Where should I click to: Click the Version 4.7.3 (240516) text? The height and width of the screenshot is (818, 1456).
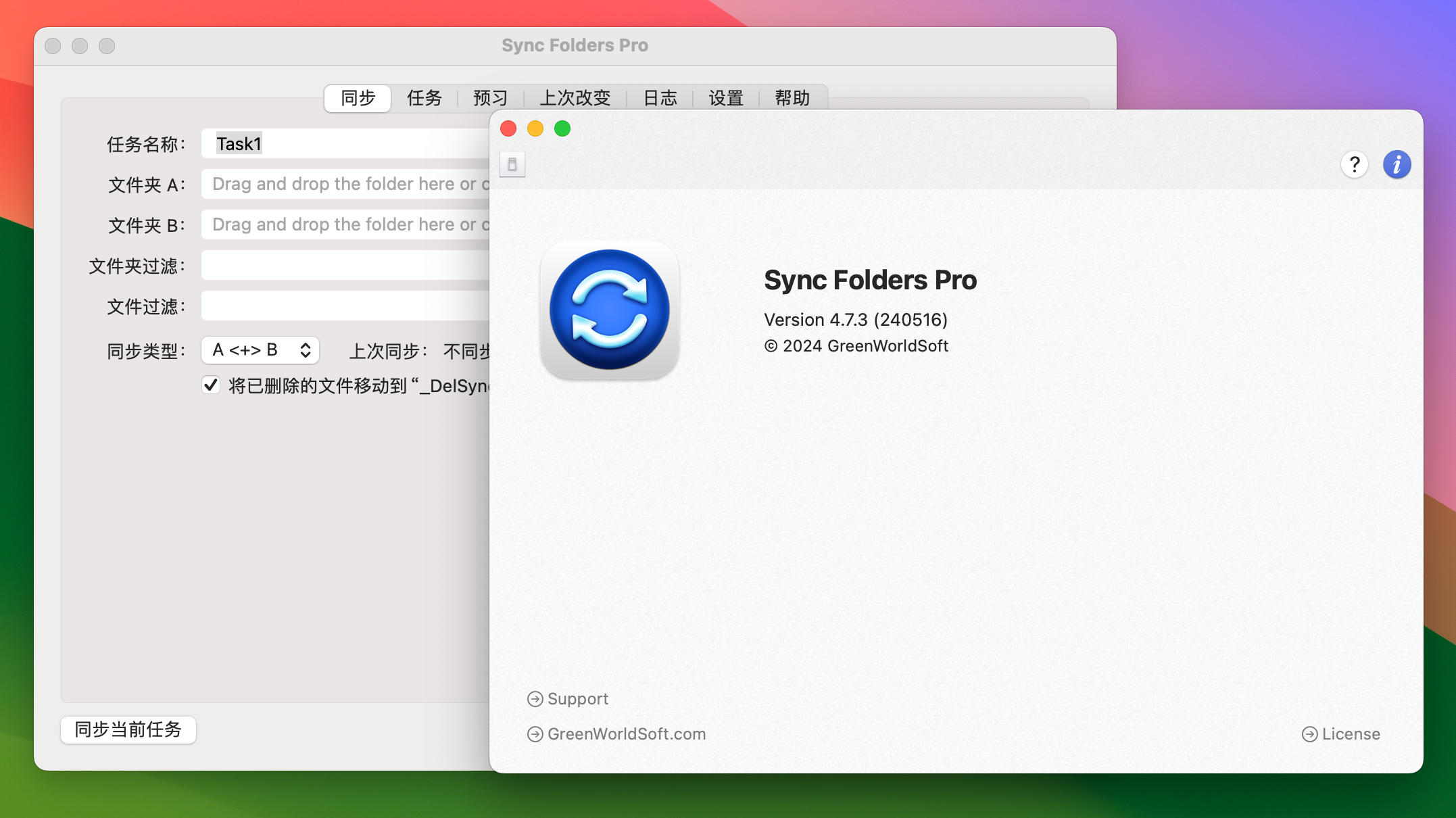coord(856,320)
